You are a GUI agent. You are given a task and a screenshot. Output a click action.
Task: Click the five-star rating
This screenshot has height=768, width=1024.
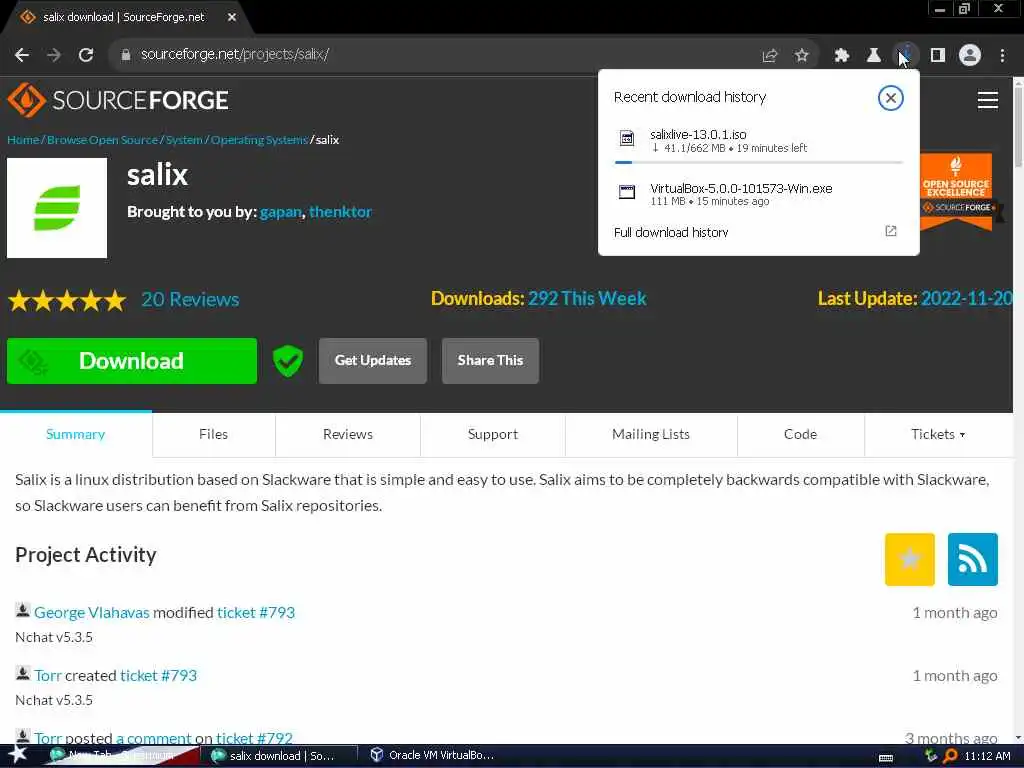[x=67, y=300]
